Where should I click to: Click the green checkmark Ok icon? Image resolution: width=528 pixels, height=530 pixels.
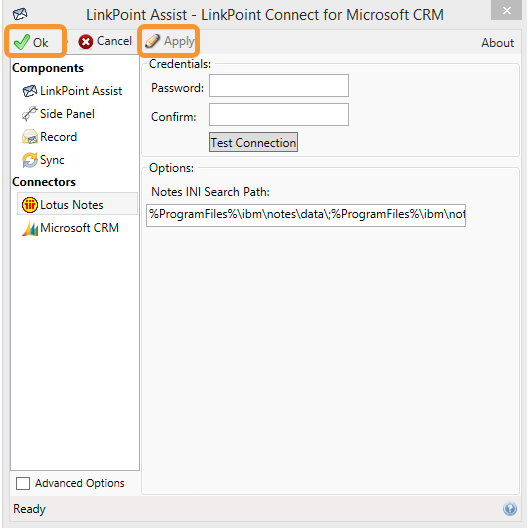(x=22, y=42)
